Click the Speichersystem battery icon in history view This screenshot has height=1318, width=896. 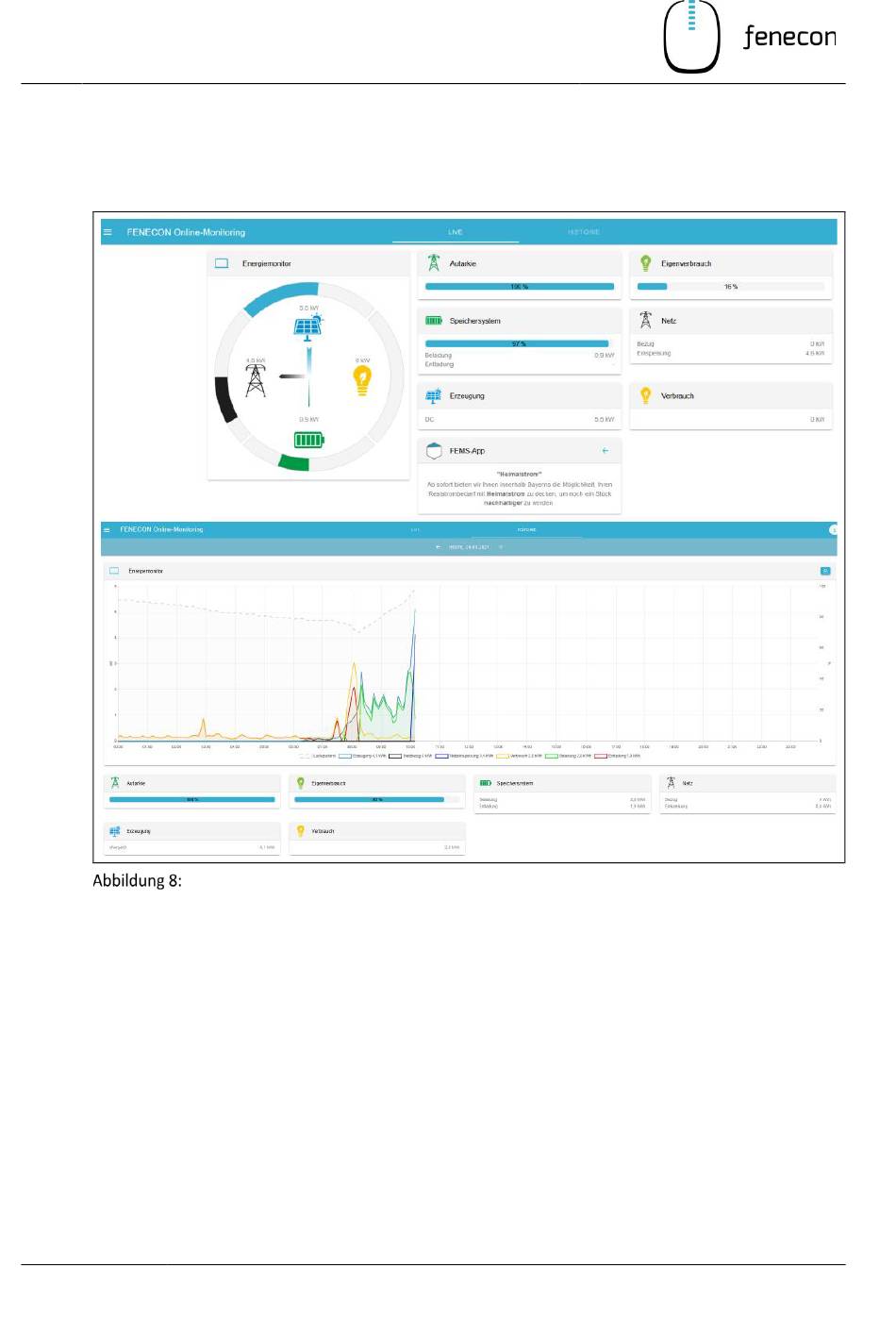click(486, 783)
